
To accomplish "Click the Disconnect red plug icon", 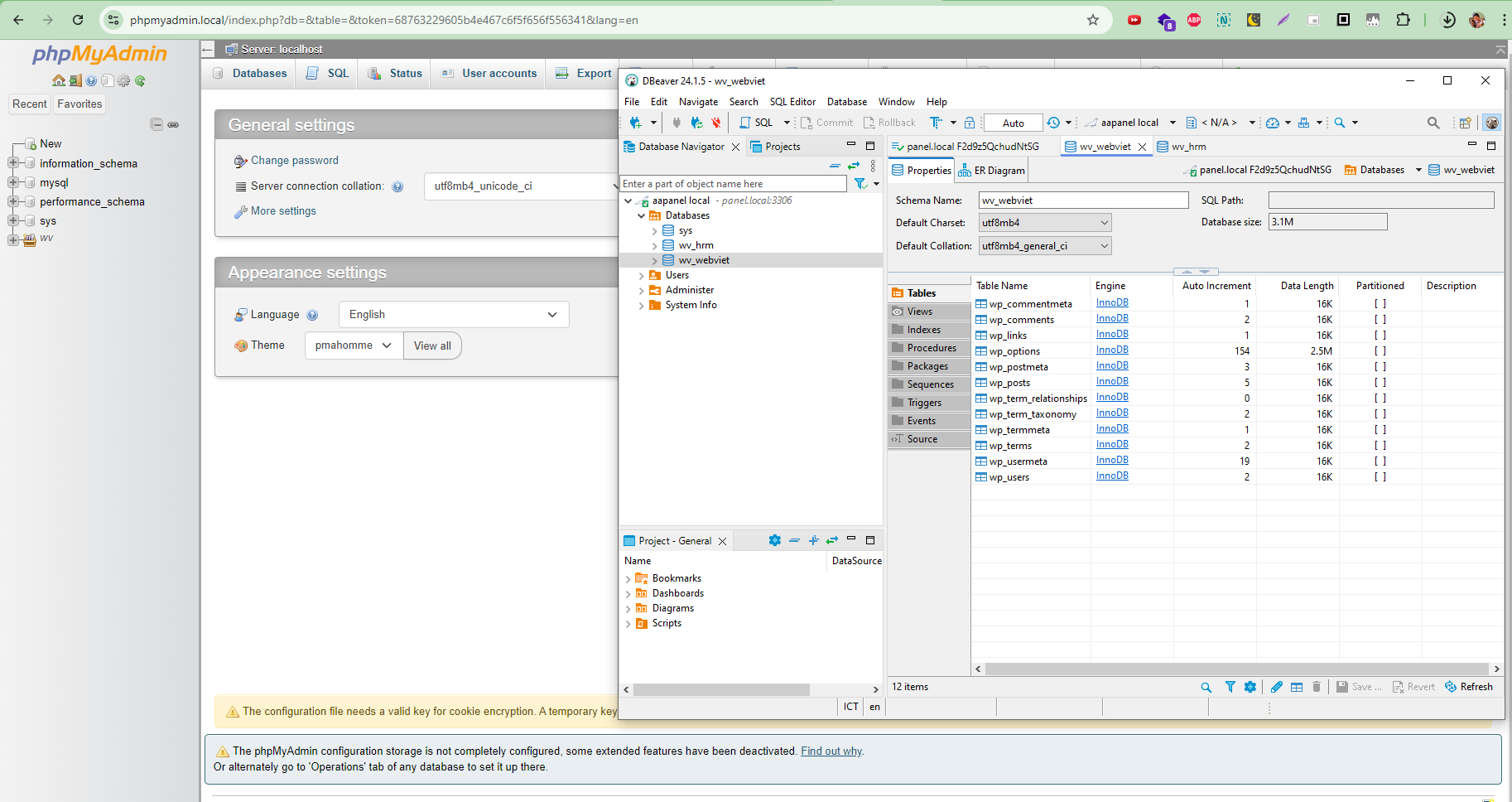I will tap(716, 123).
